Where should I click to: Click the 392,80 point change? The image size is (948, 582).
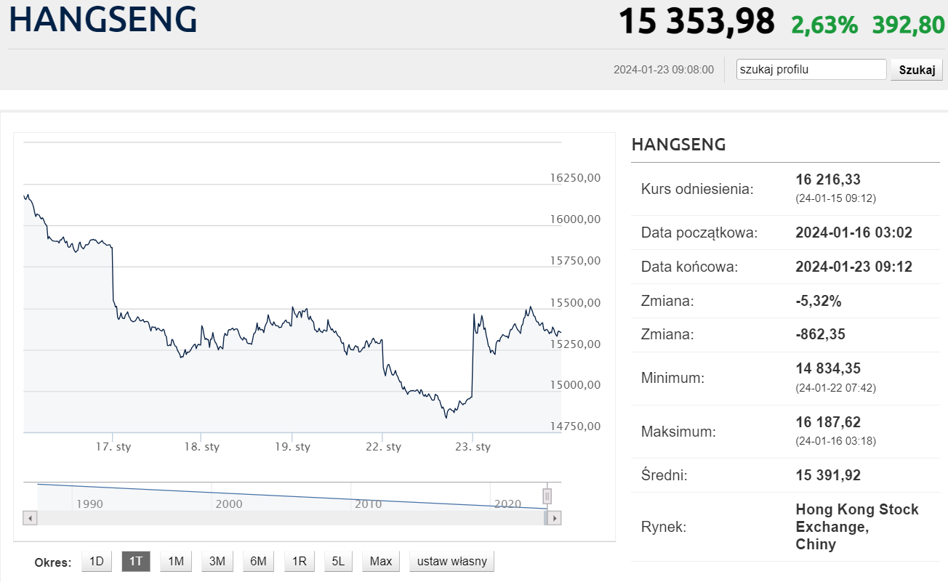[x=908, y=25]
